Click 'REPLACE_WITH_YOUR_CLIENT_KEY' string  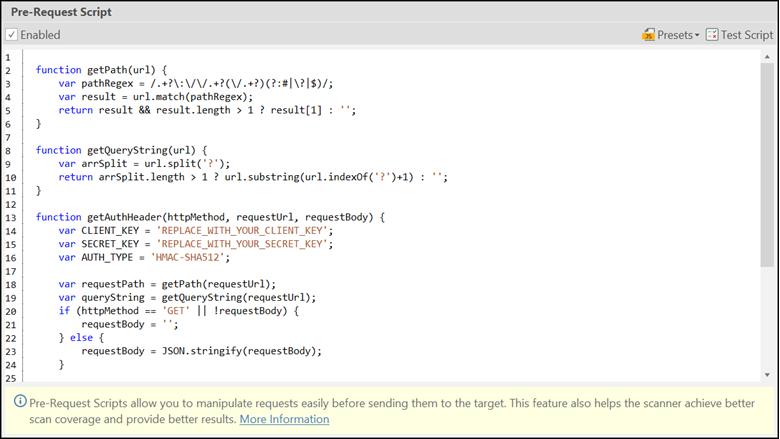click(x=242, y=231)
